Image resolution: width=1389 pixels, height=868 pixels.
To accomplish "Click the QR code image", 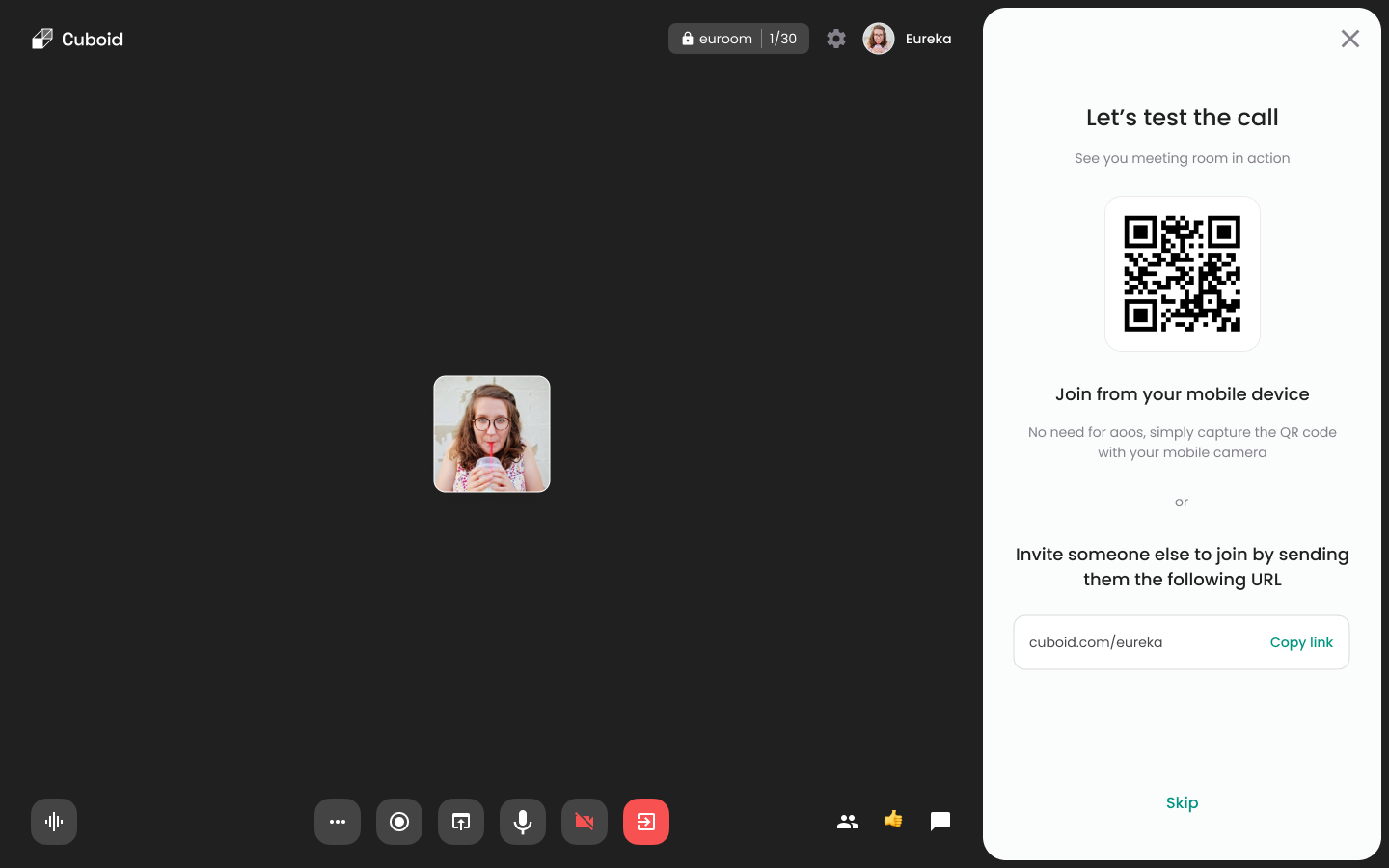I will [x=1182, y=274].
